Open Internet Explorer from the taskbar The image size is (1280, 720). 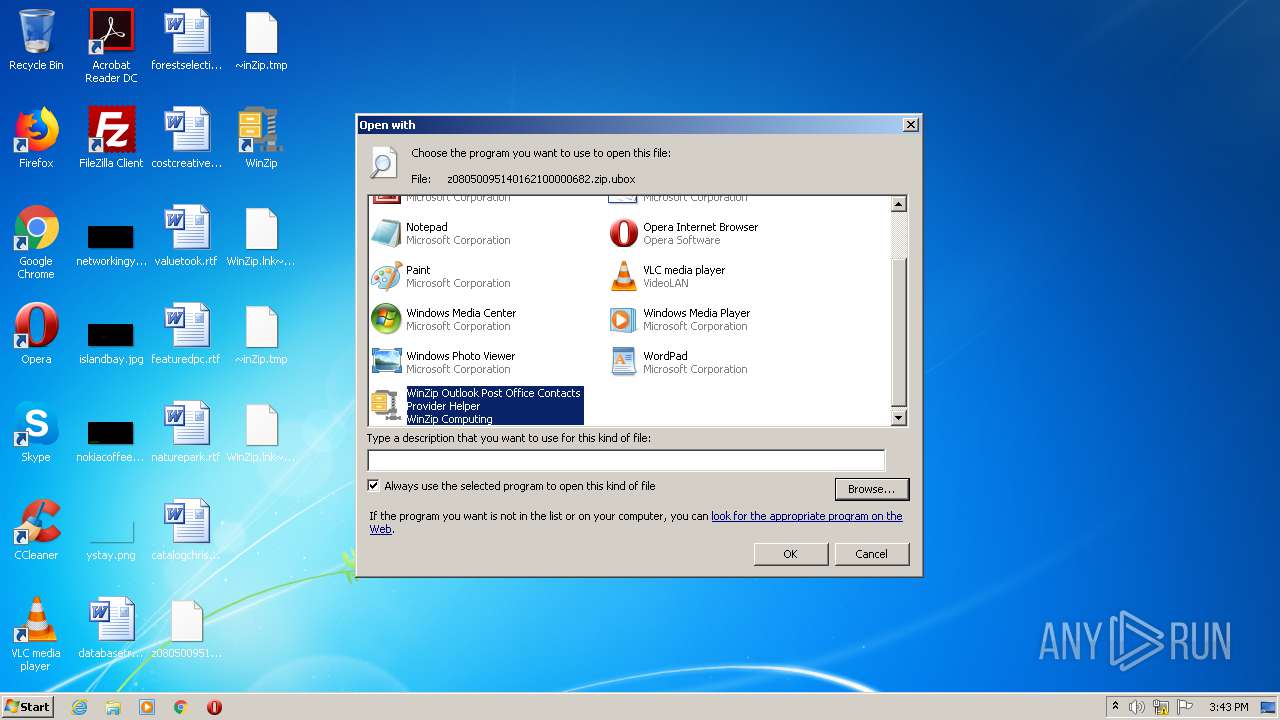79,707
